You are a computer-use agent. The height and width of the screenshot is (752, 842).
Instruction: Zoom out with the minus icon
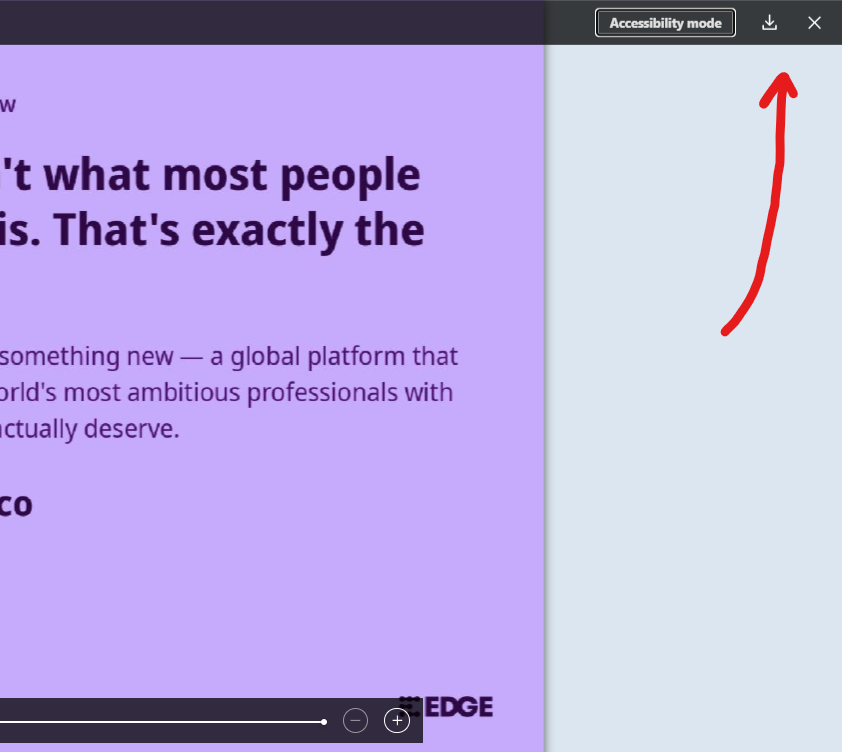point(355,720)
